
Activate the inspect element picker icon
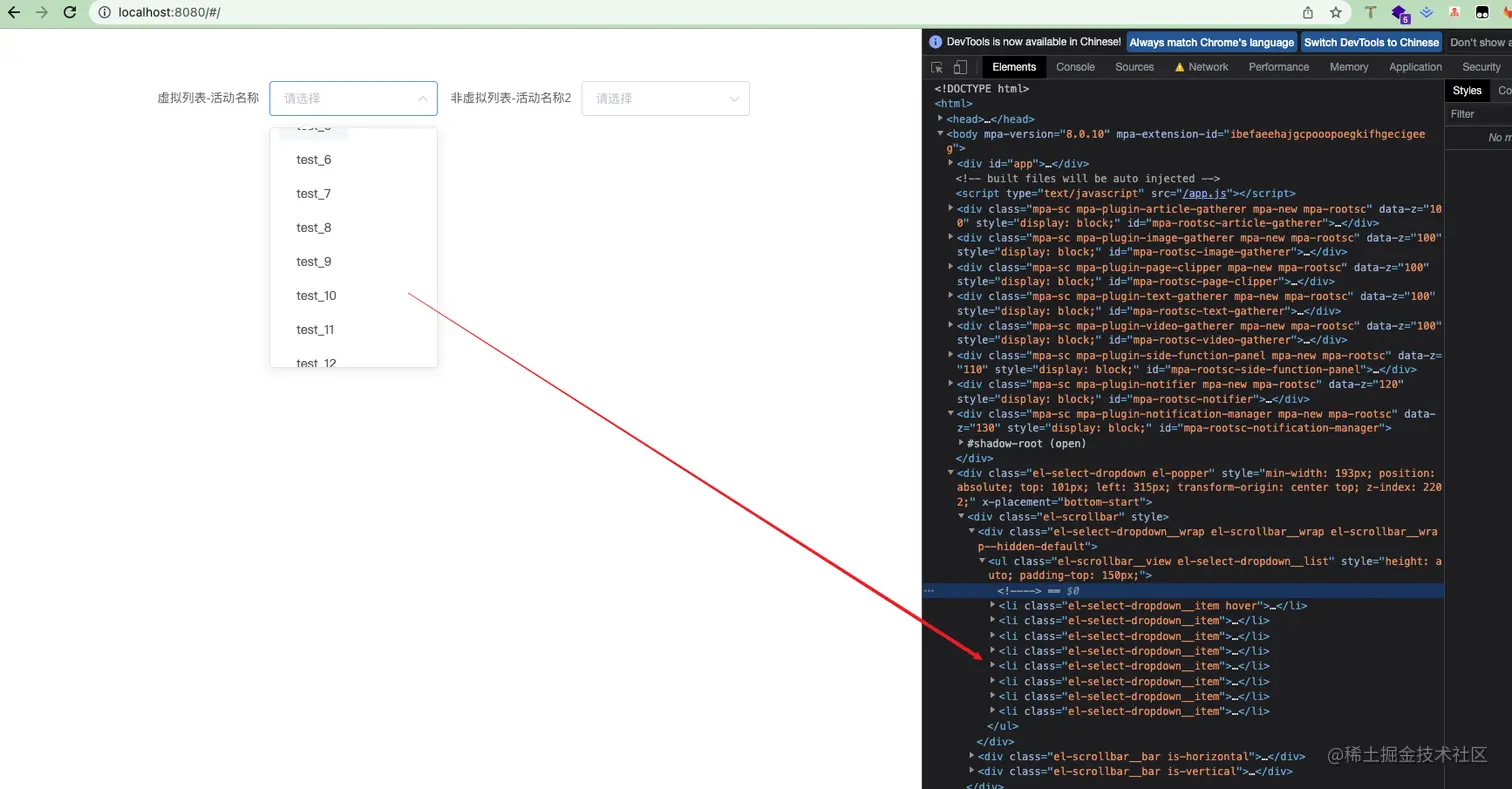pyautogui.click(x=937, y=67)
